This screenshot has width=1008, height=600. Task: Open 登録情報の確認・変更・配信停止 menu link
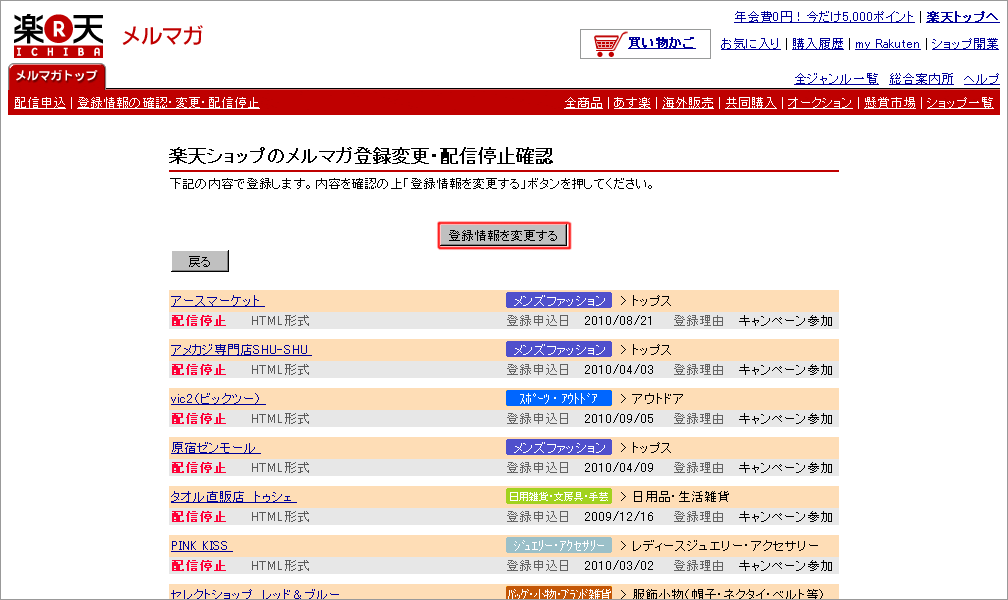coord(168,103)
